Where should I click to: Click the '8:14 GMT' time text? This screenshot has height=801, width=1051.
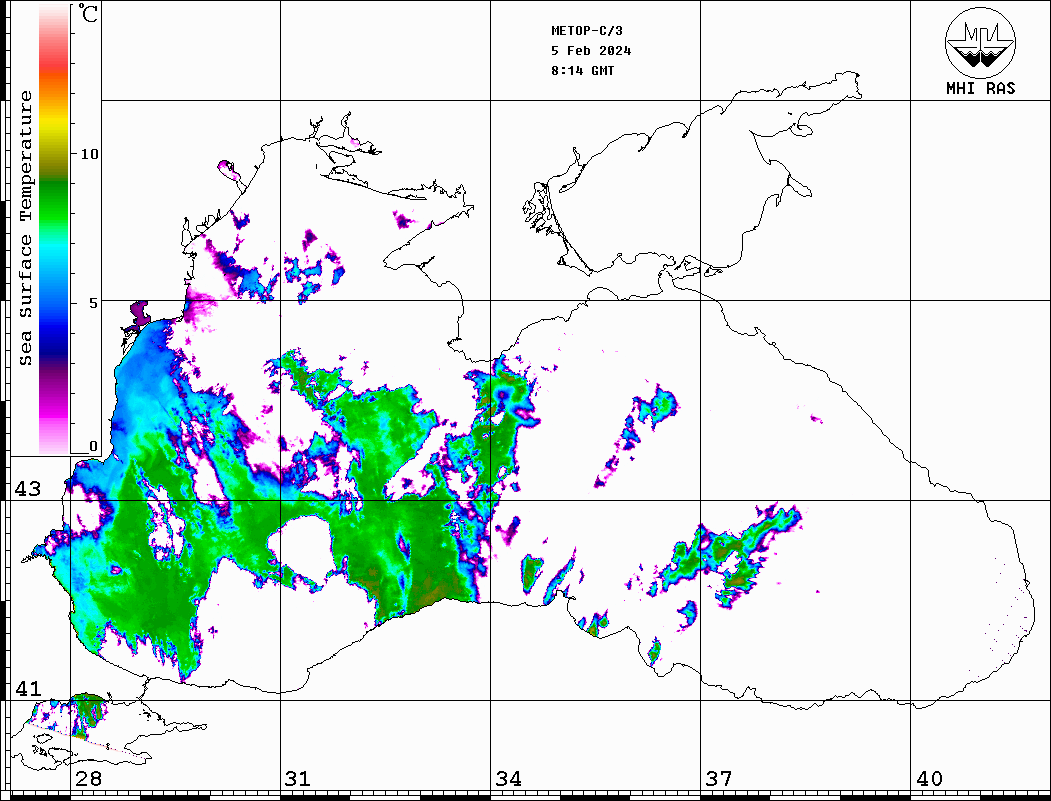tap(582, 71)
